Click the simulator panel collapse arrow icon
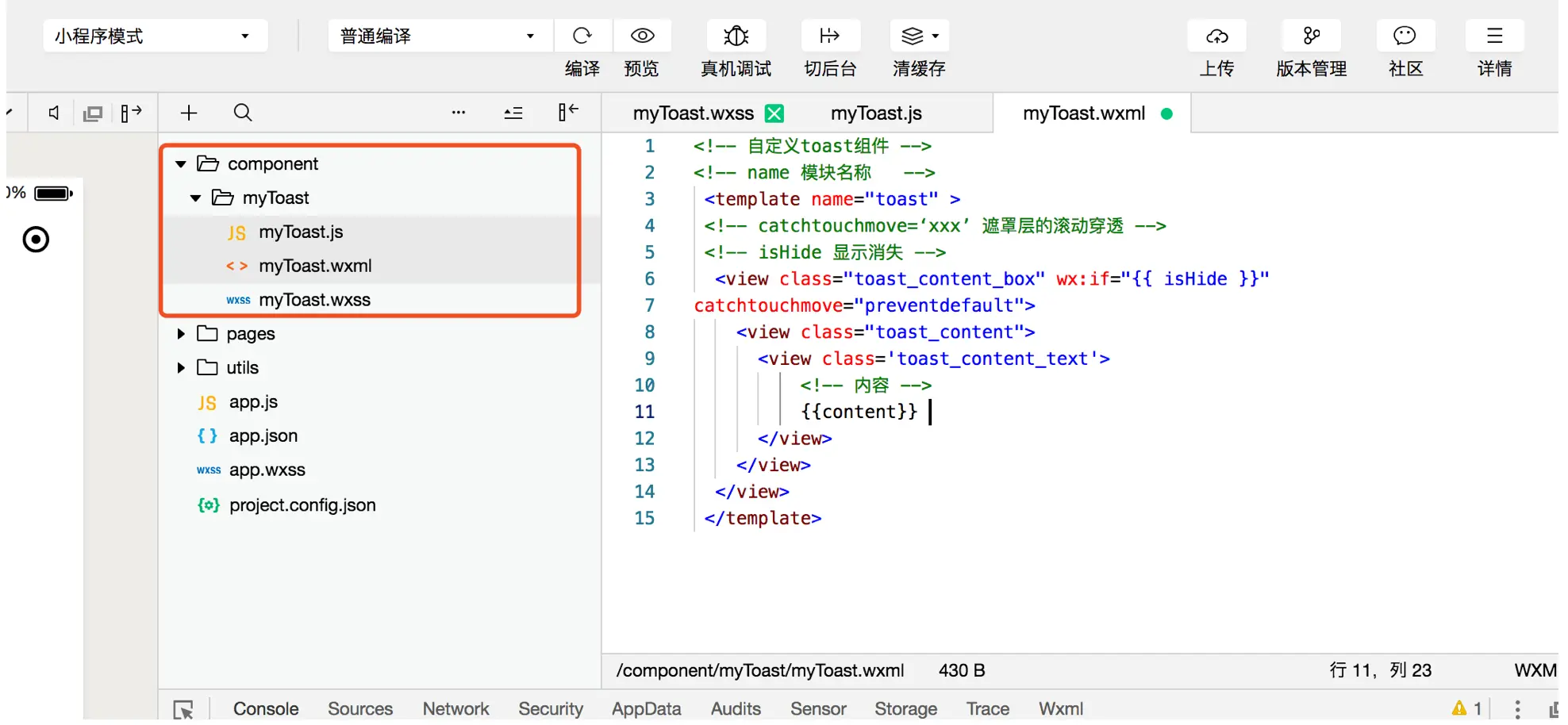 [131, 113]
